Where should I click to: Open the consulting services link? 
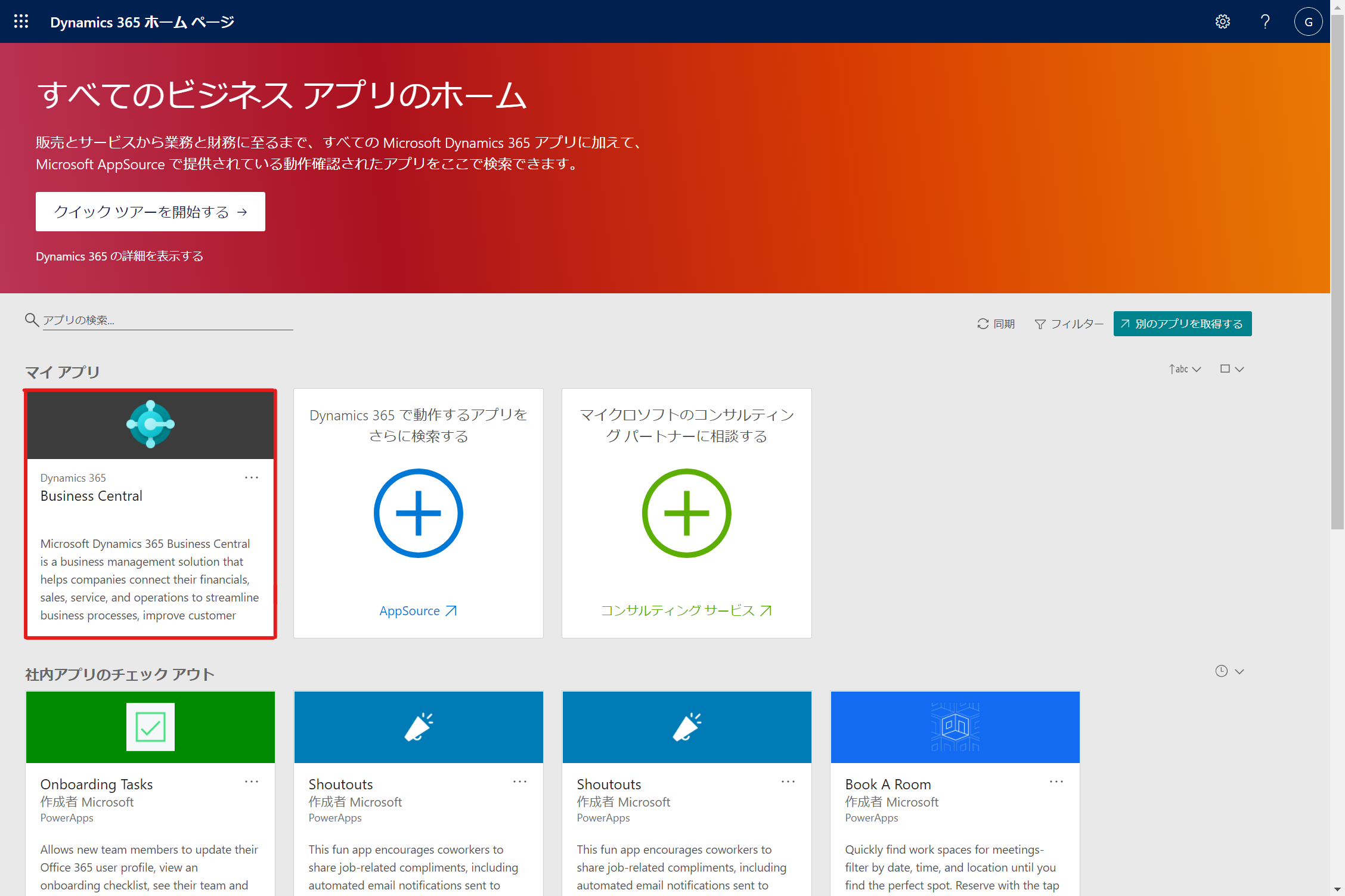pos(687,610)
